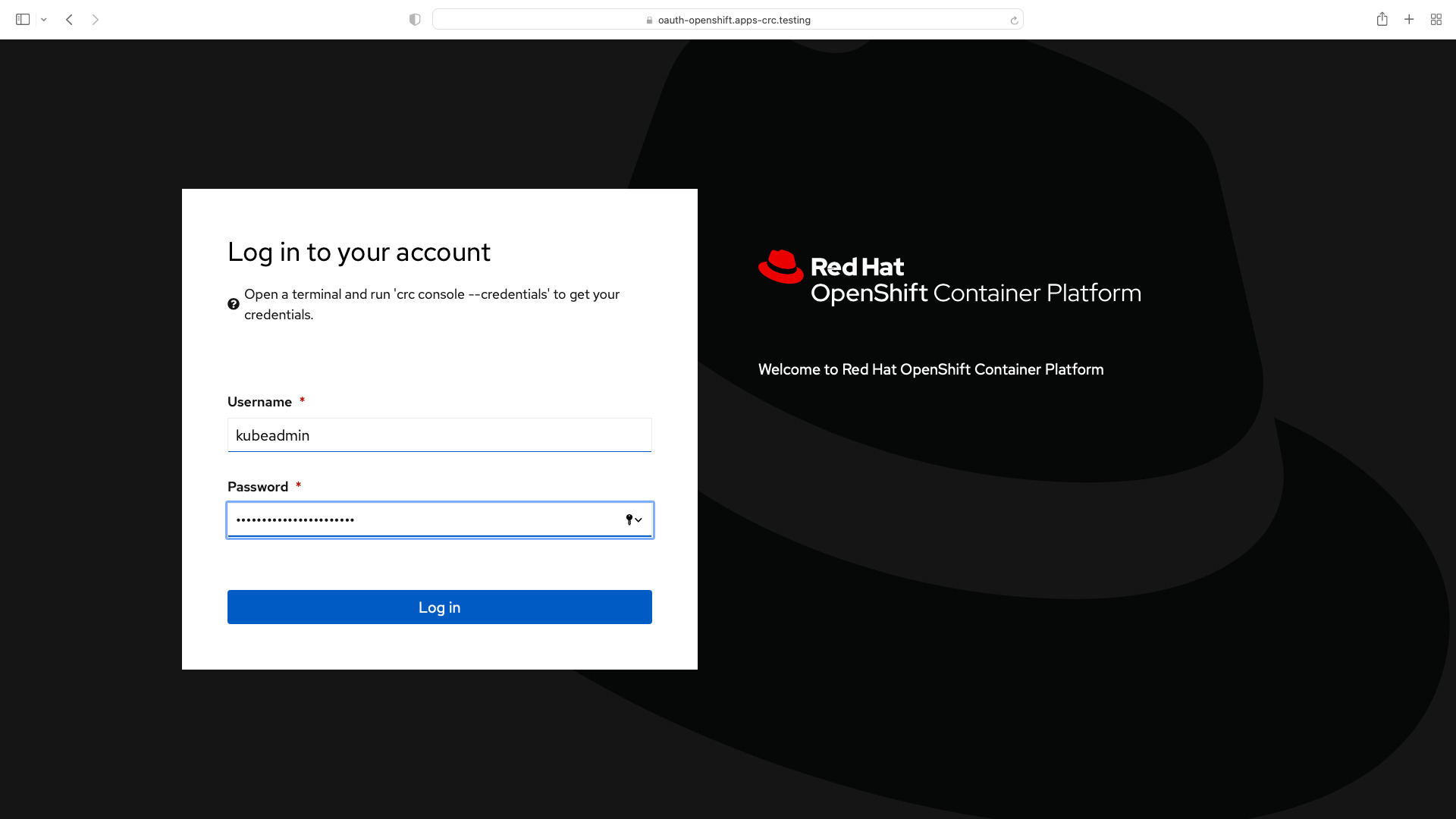Reload the page with the refresh icon
Viewport: 1456px width, 819px height.
coord(1014,20)
